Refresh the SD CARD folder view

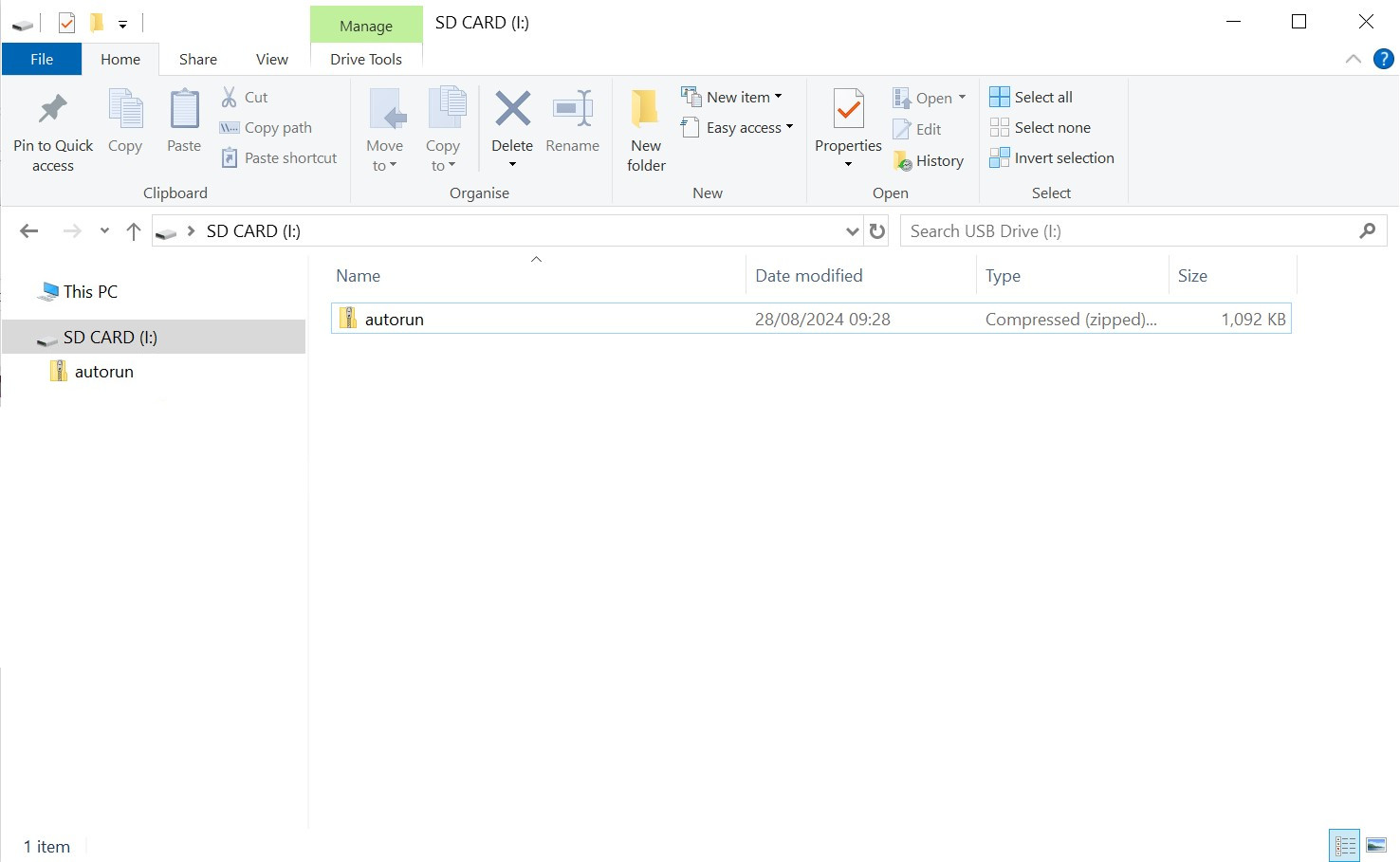click(877, 231)
